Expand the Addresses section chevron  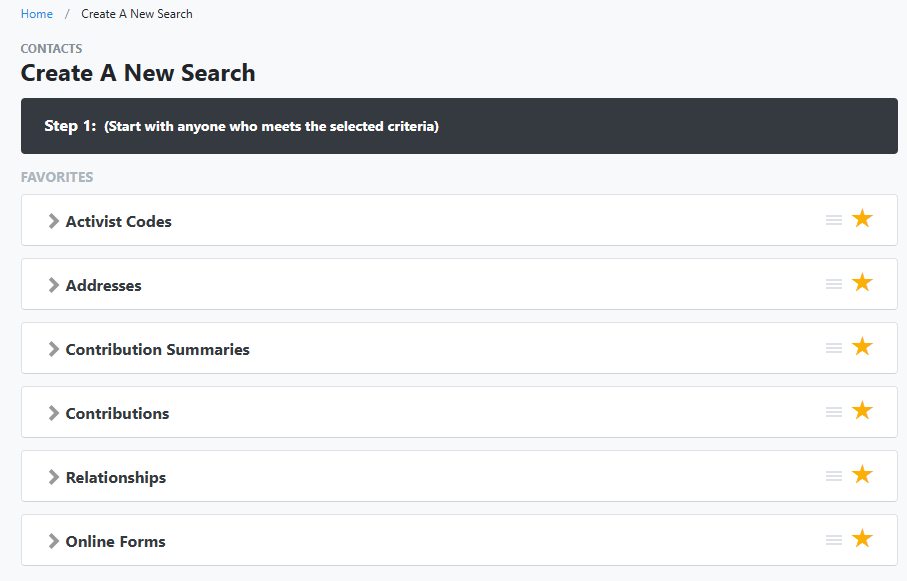pos(54,286)
